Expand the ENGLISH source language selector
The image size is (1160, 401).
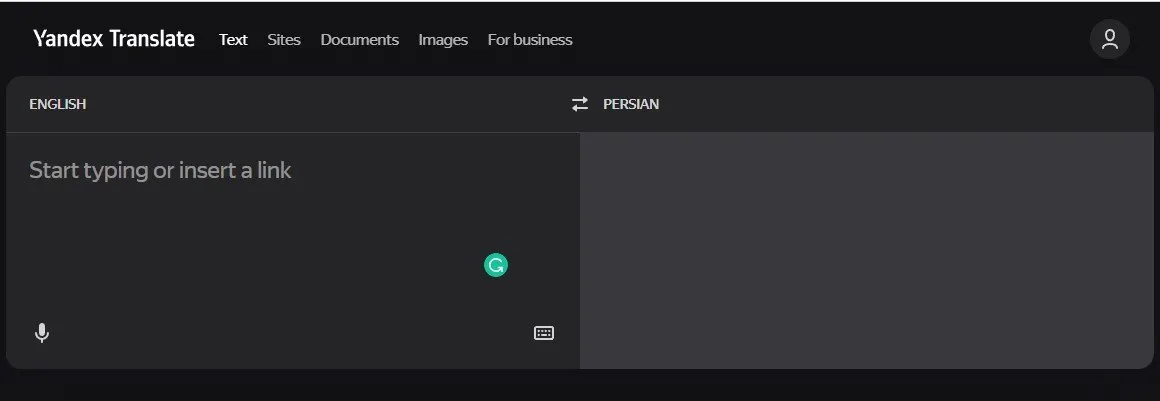pos(57,104)
